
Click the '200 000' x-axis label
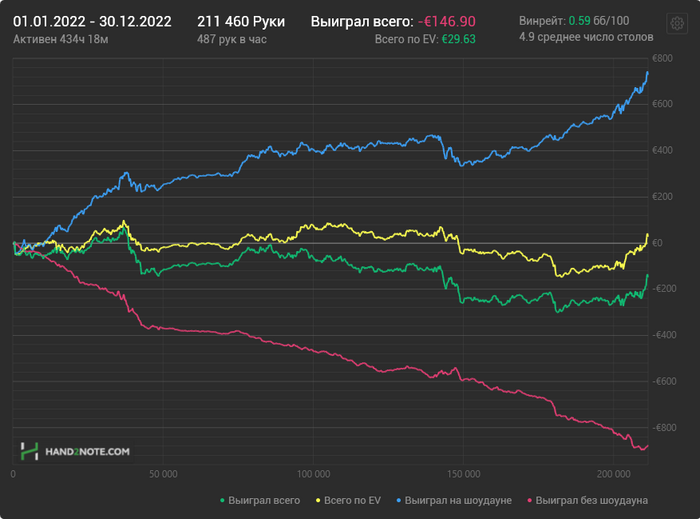coord(614,474)
